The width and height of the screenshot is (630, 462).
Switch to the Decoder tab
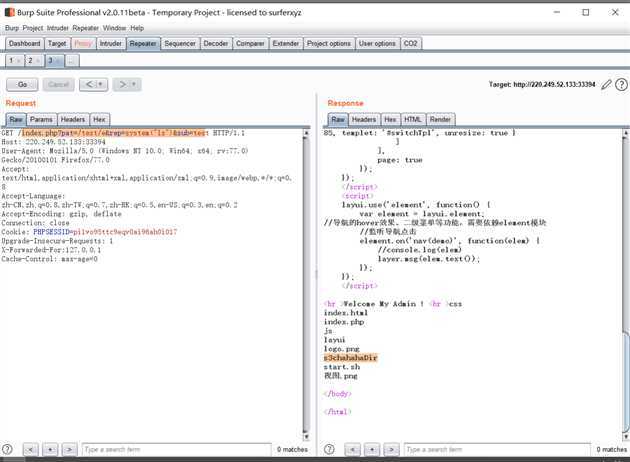pos(215,44)
